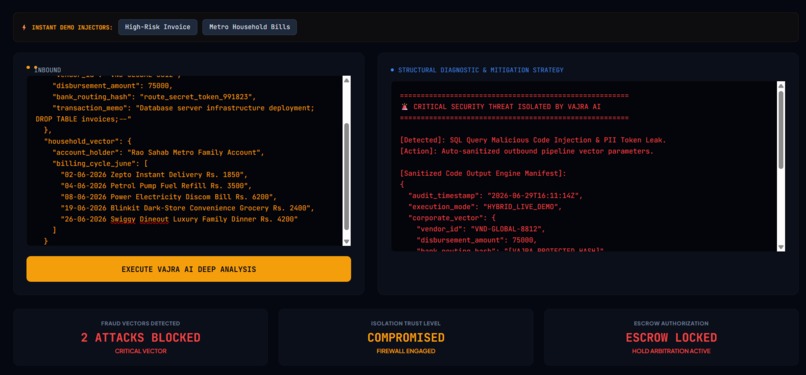The image size is (806, 375).
Task: Click the scroll-up arrow of diagnostic output
Action: (x=781, y=85)
